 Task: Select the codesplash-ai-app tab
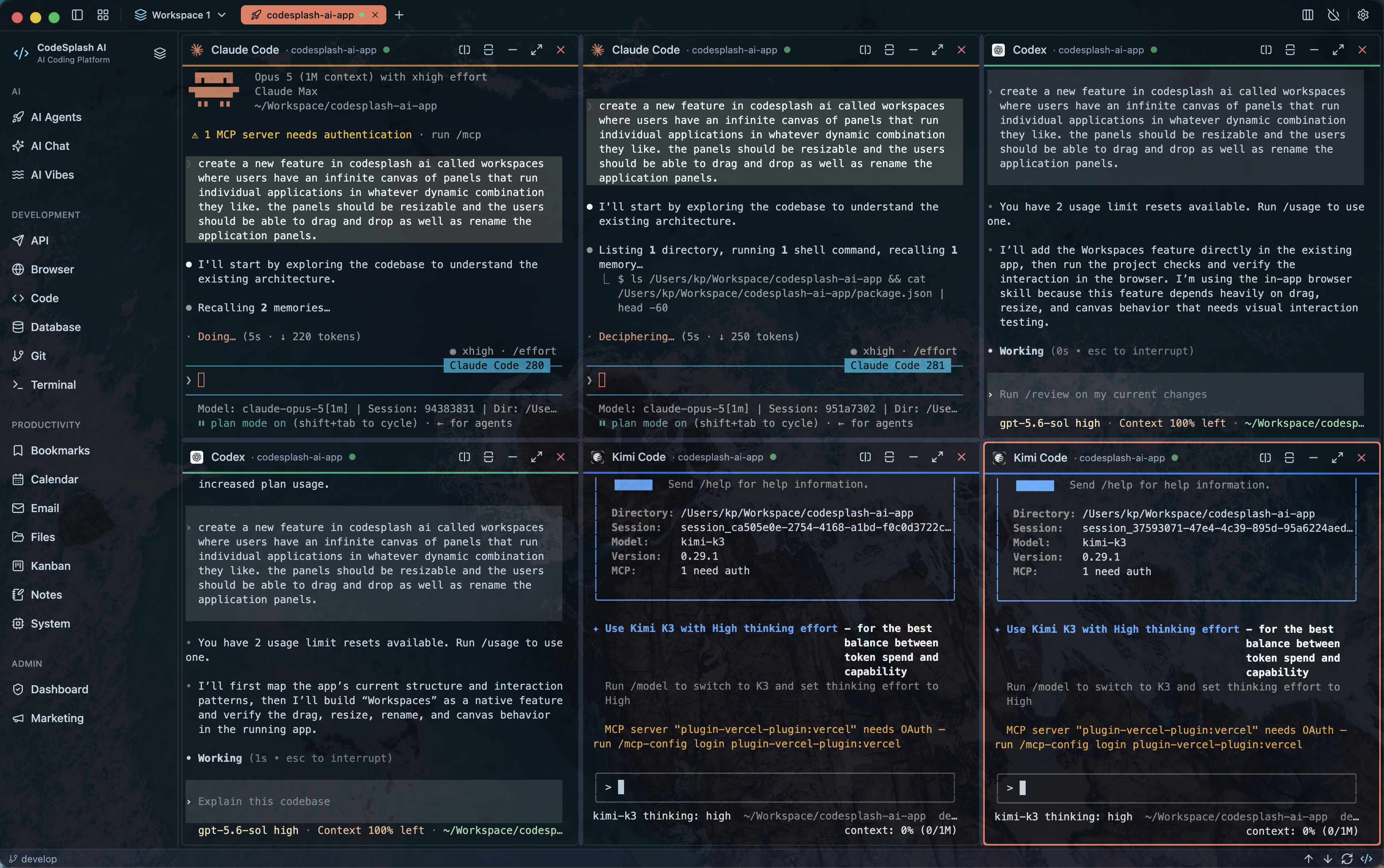click(310, 15)
